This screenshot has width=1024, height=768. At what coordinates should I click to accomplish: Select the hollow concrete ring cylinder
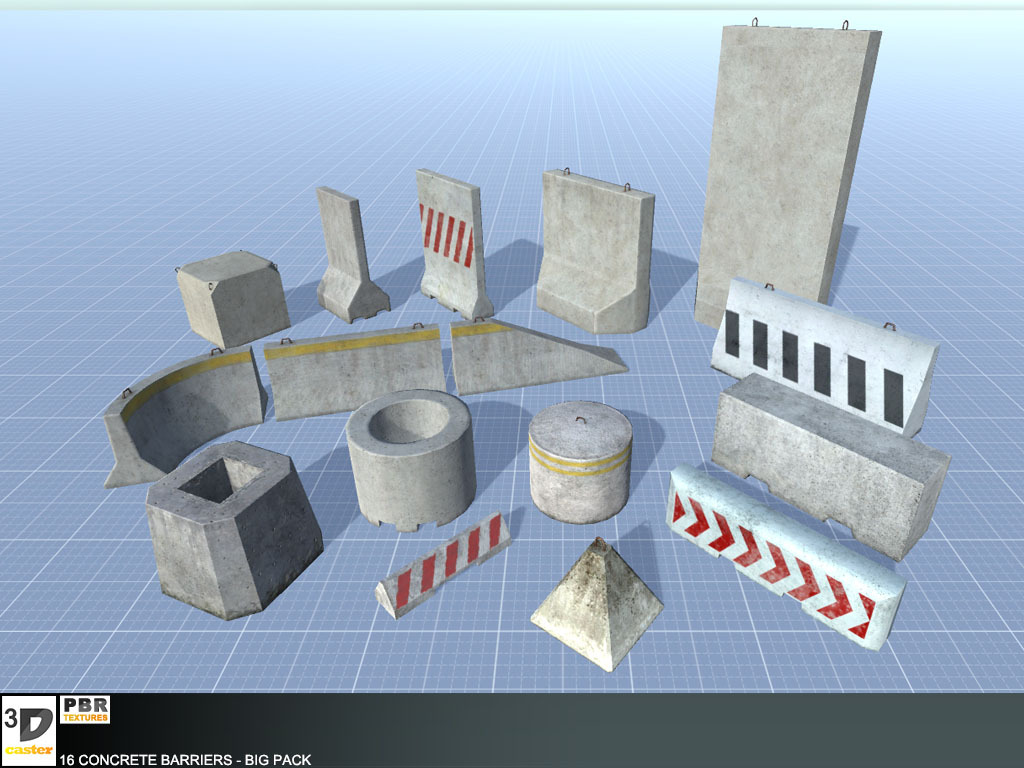click(x=410, y=460)
